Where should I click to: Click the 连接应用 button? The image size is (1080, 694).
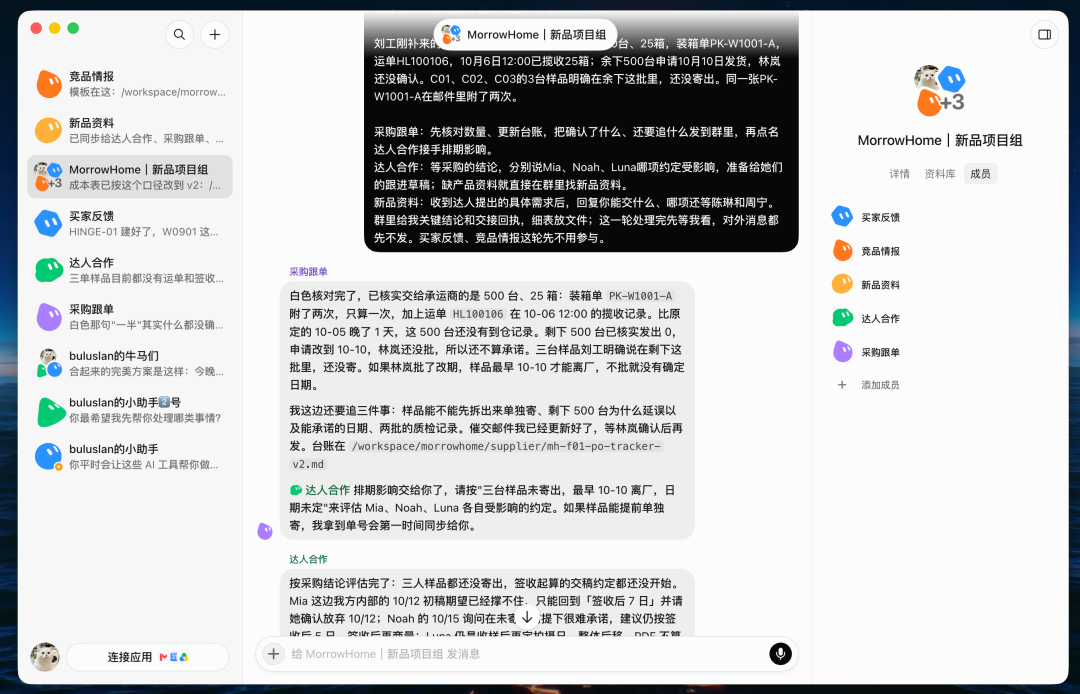(x=147, y=657)
